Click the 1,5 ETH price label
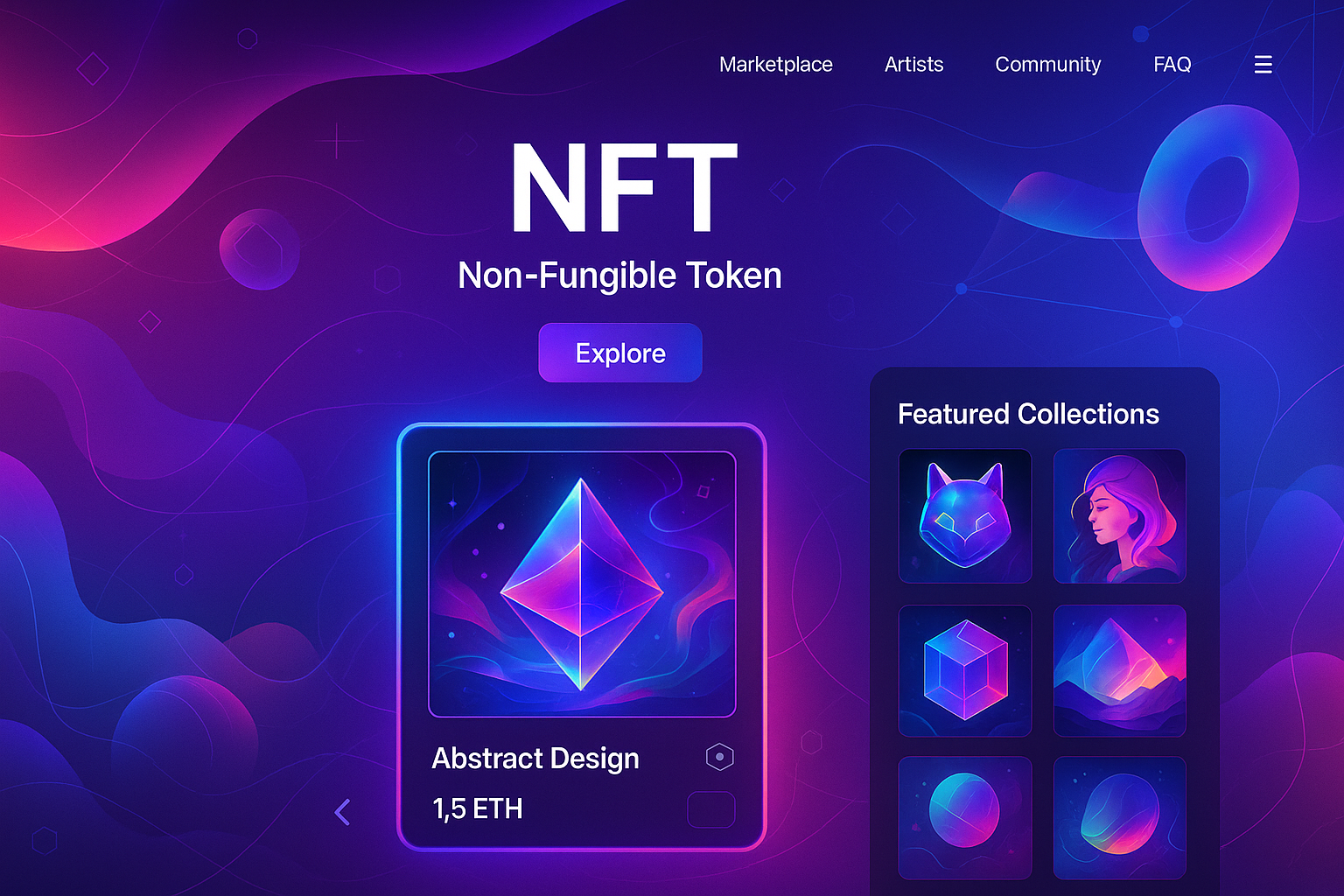The width and height of the screenshot is (1344, 896). point(478,809)
